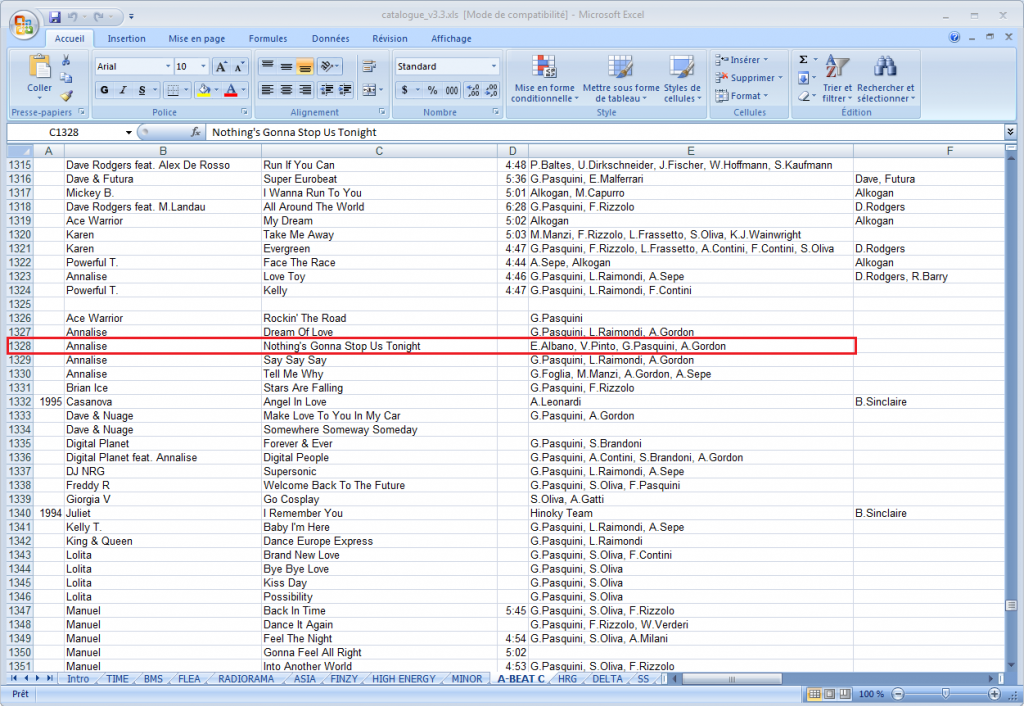The image size is (1024, 706).
Task: Copy selection with the copy icon
Action: click(x=66, y=78)
